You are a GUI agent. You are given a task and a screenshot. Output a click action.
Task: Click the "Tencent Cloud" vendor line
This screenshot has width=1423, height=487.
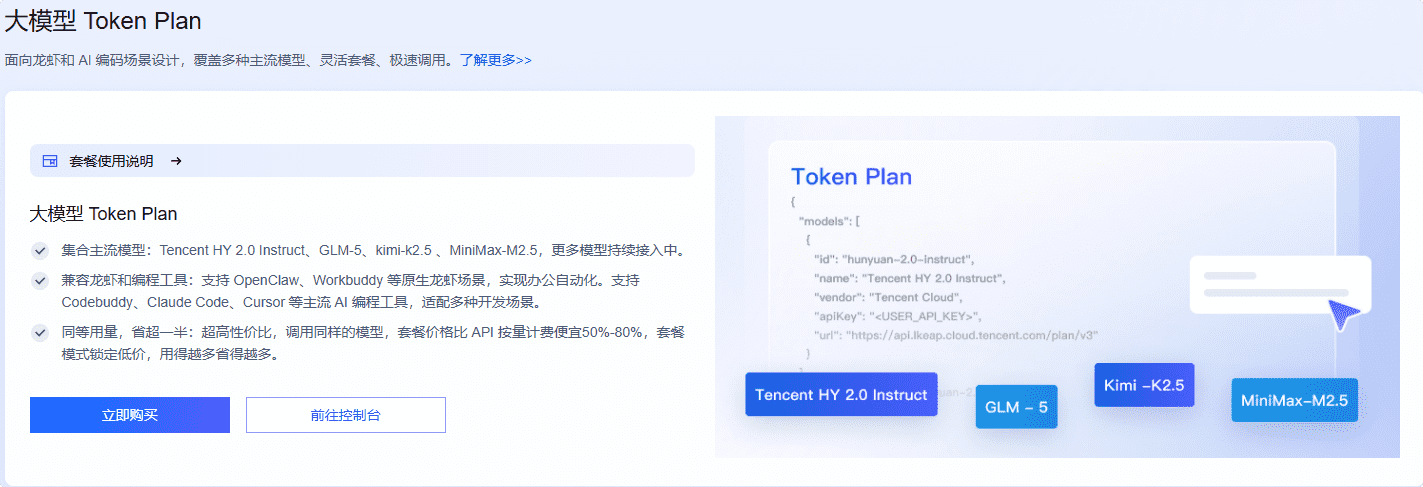(x=887, y=297)
